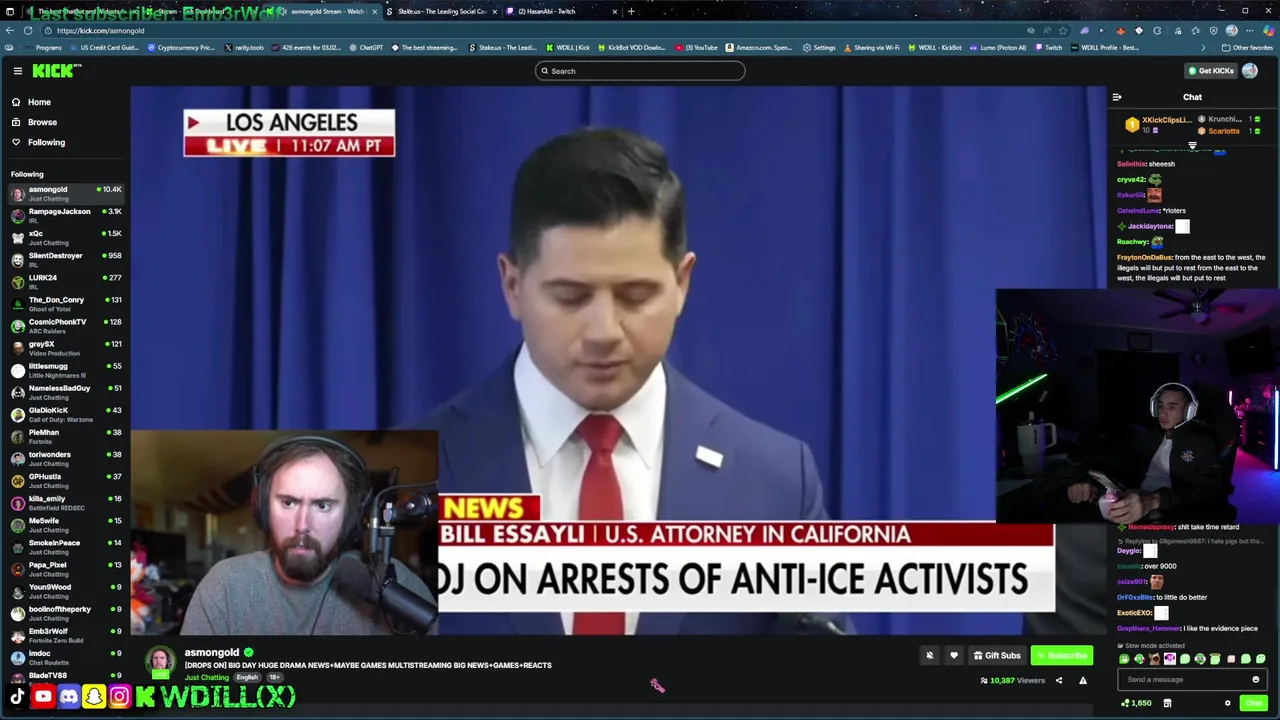Toggle follow with the heart button

pos(954,656)
